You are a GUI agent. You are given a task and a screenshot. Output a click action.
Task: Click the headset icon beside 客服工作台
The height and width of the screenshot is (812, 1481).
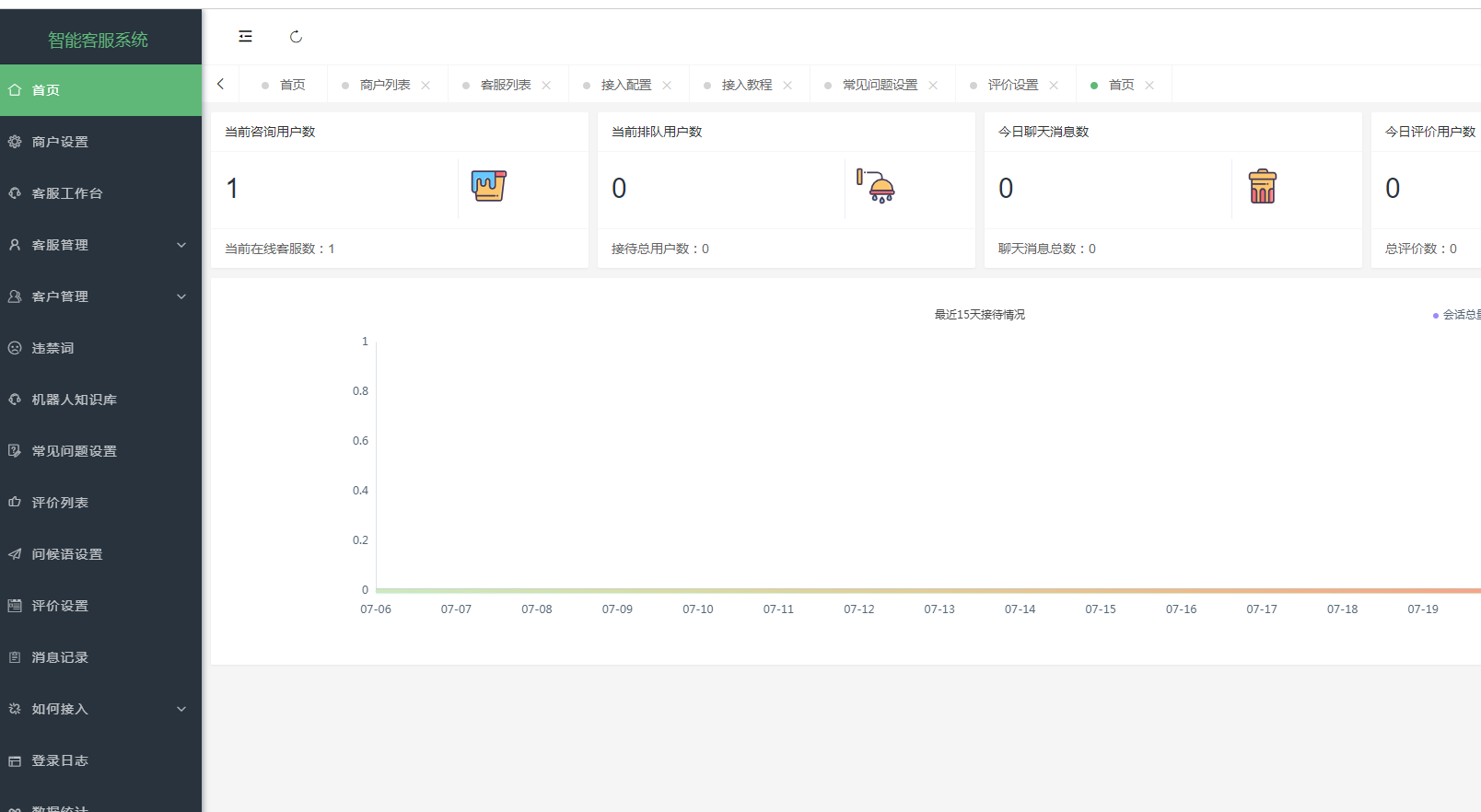point(15,193)
